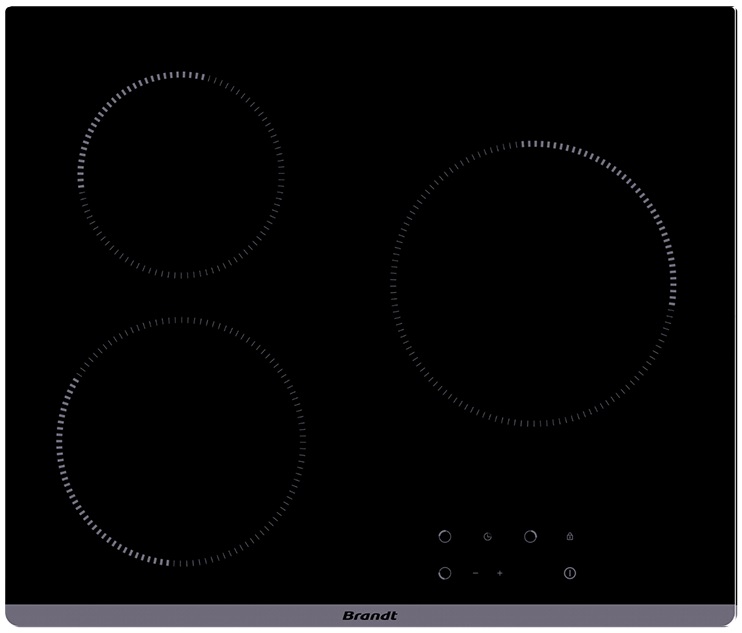Click center of the small upper-left burner

[x=181, y=174]
